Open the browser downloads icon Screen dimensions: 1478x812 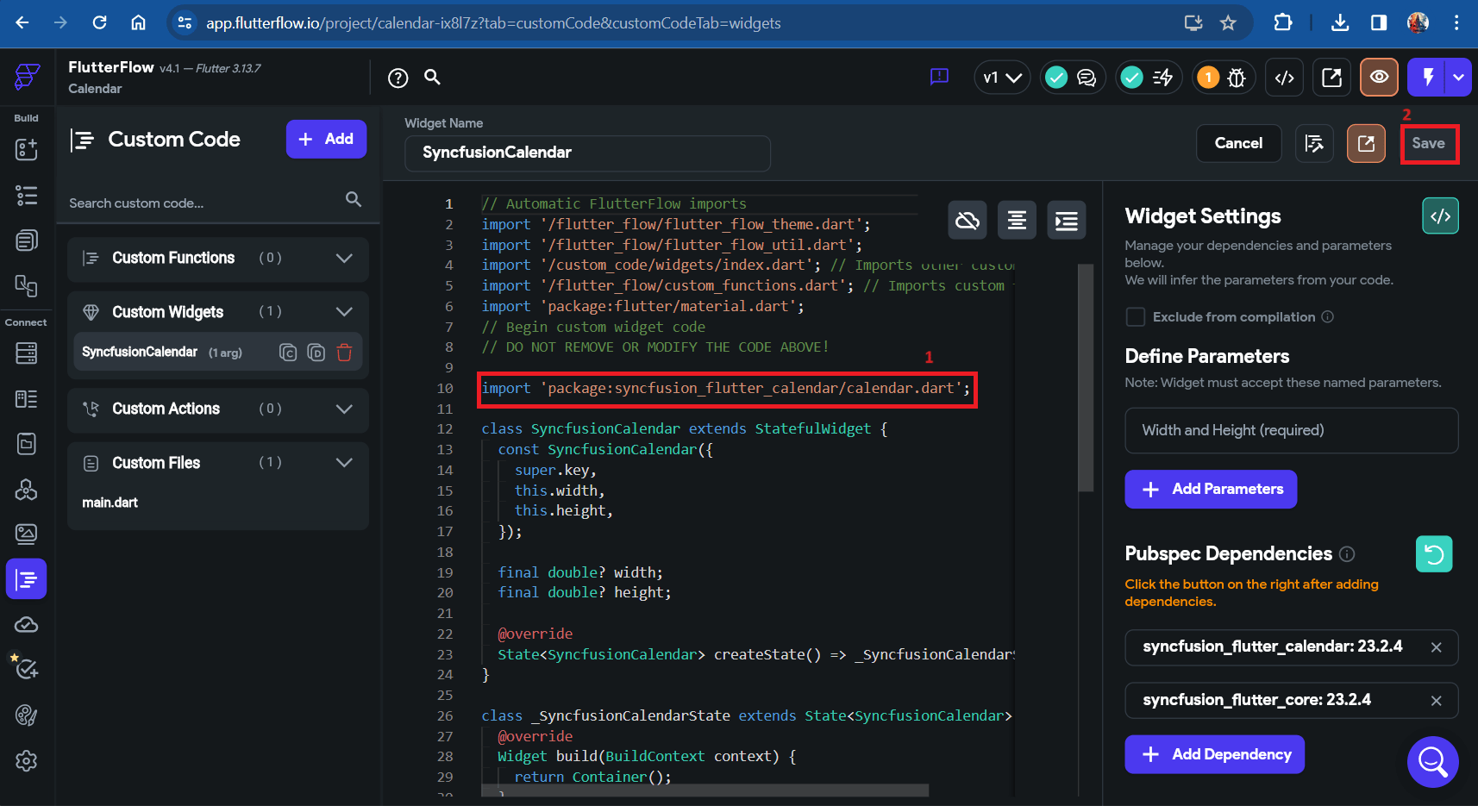1340,22
